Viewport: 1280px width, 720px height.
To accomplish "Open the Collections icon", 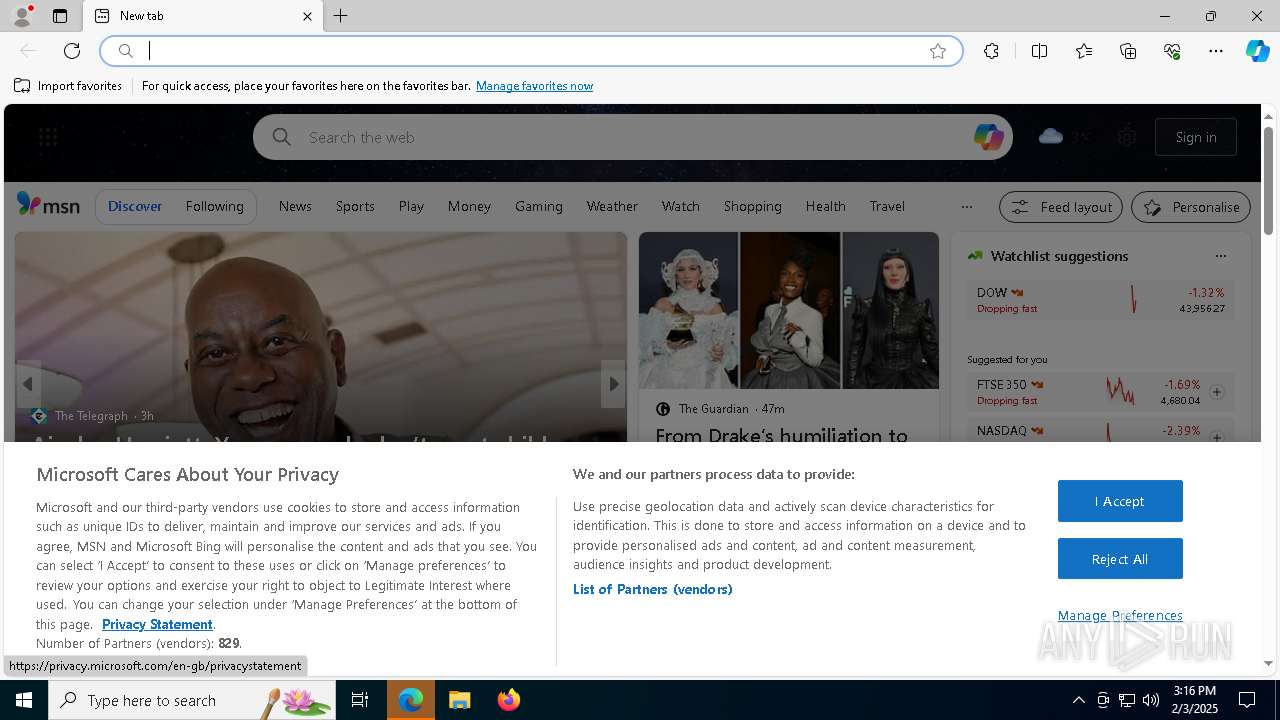I will 1128,51.
